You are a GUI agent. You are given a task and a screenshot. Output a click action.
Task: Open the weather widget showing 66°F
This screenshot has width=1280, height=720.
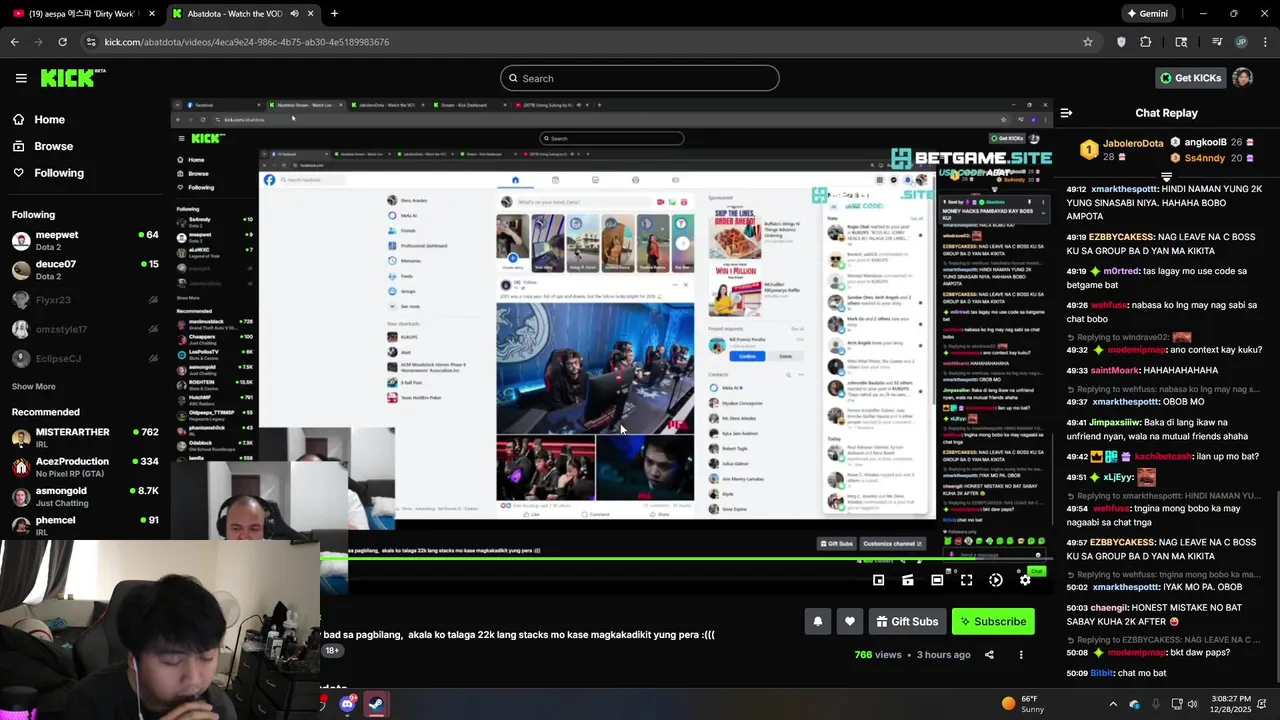click(1021, 704)
